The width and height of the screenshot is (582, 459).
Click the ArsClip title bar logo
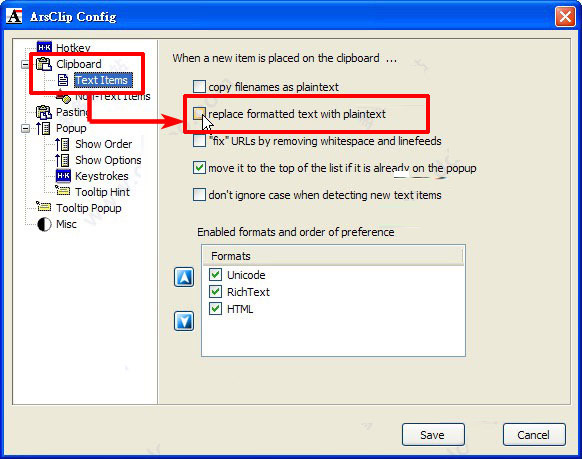[14, 16]
